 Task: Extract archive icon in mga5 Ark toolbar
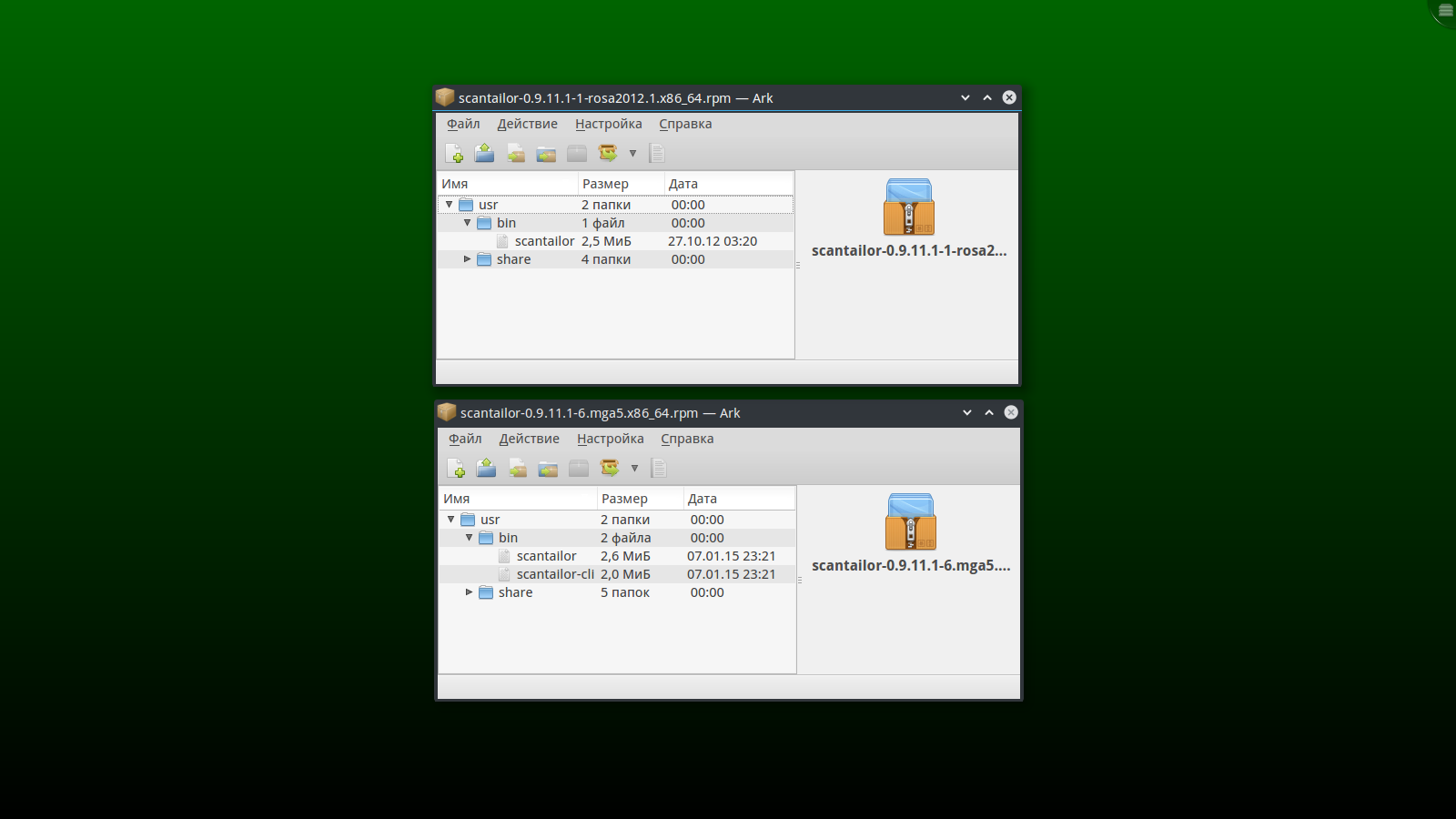(x=610, y=468)
